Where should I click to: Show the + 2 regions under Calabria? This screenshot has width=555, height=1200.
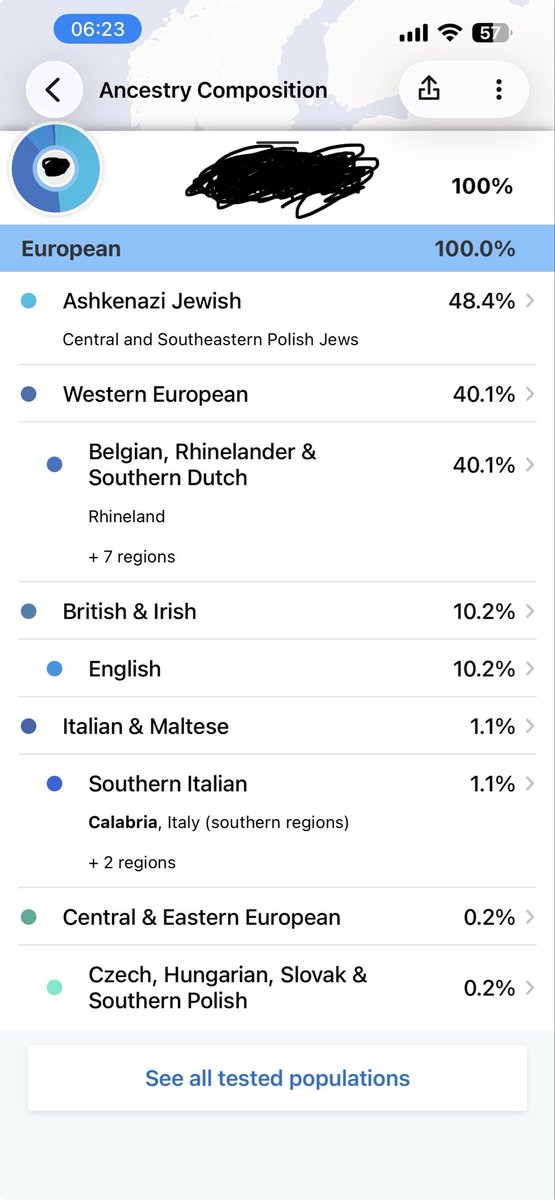click(x=132, y=863)
